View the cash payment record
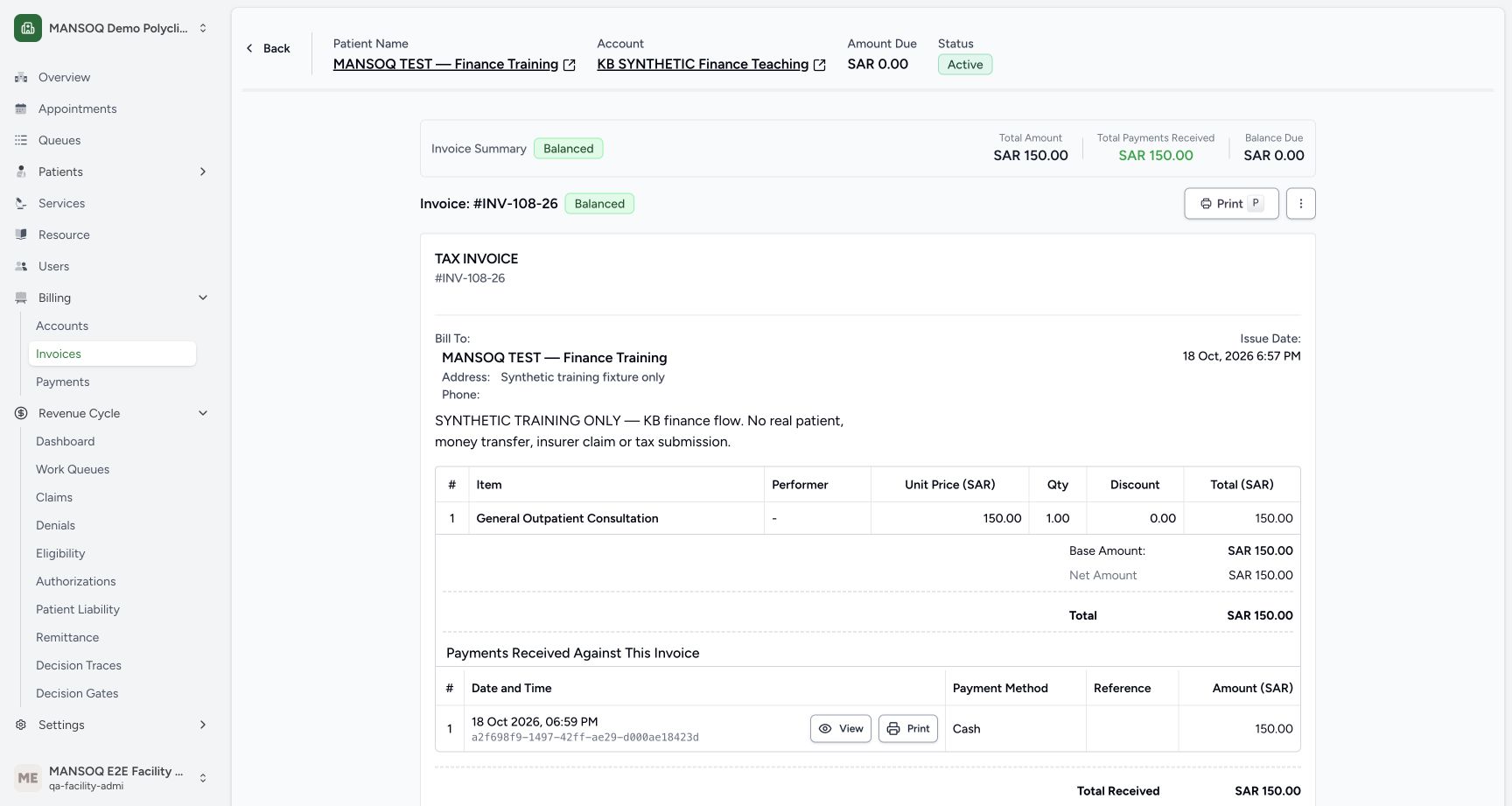This screenshot has width=1512, height=806. point(841,729)
